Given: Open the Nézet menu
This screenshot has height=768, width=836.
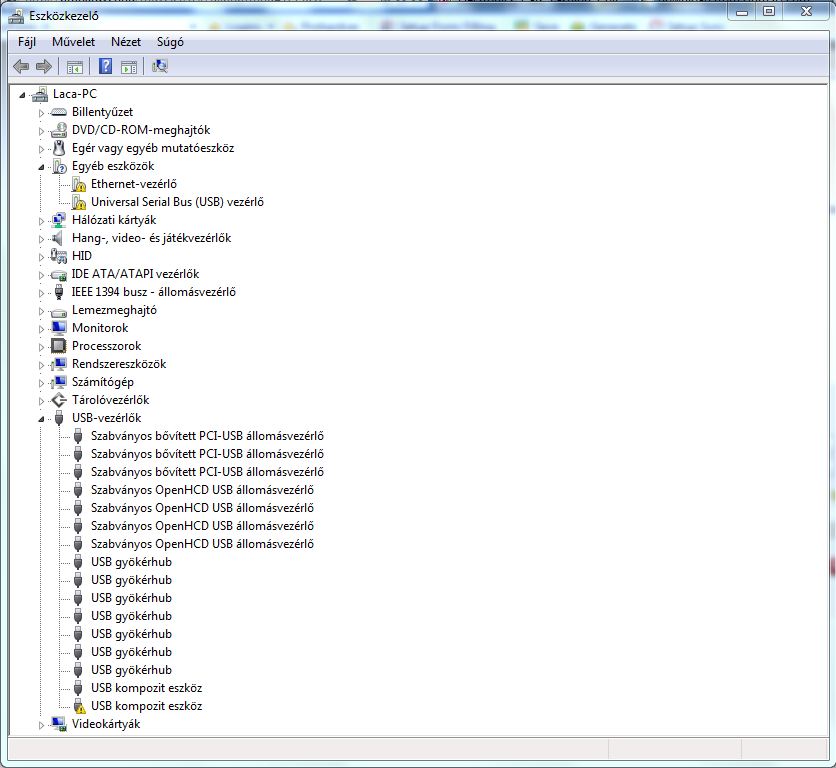Looking at the screenshot, I should [126, 42].
